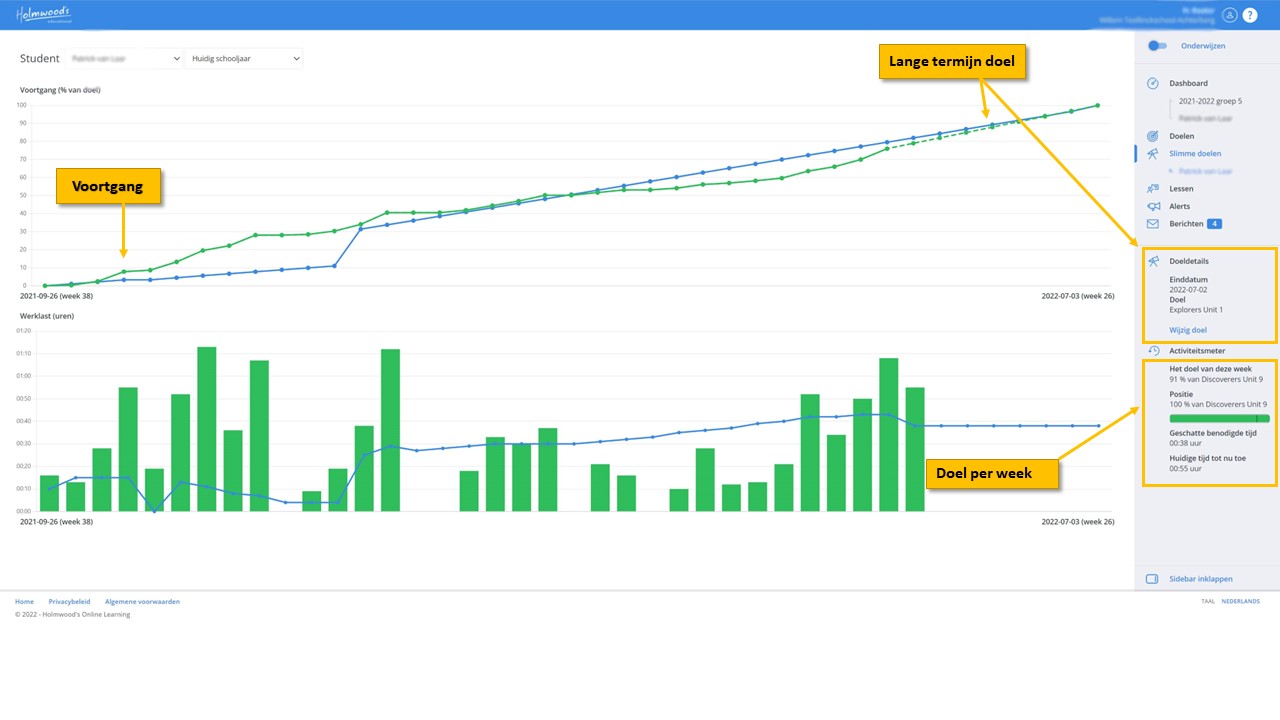The height and width of the screenshot is (720, 1280).
Task: Click the help question mark icon
Action: click(1250, 15)
